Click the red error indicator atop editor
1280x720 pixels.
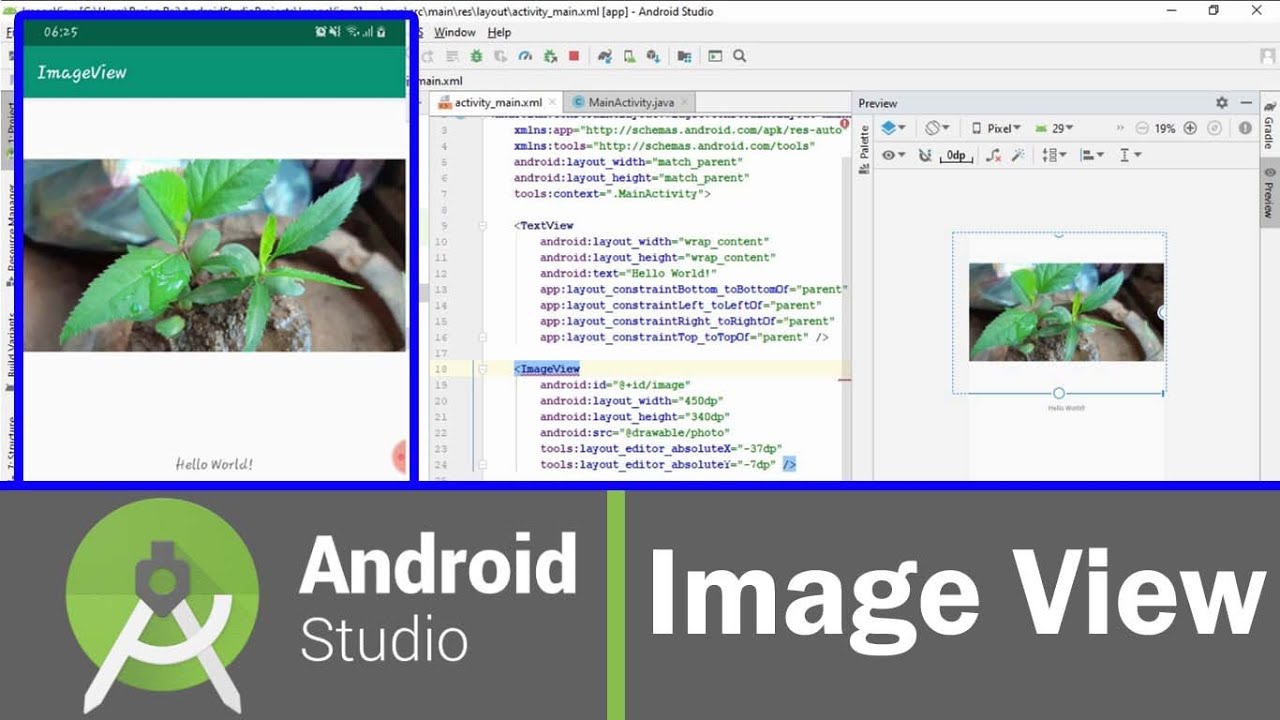pyautogui.click(x=846, y=124)
